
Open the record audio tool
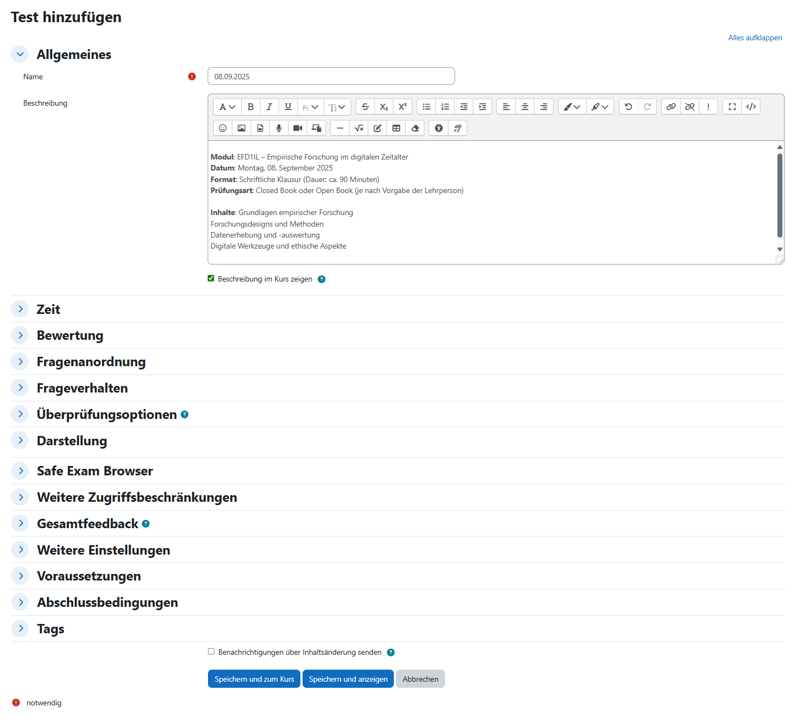coord(279,128)
